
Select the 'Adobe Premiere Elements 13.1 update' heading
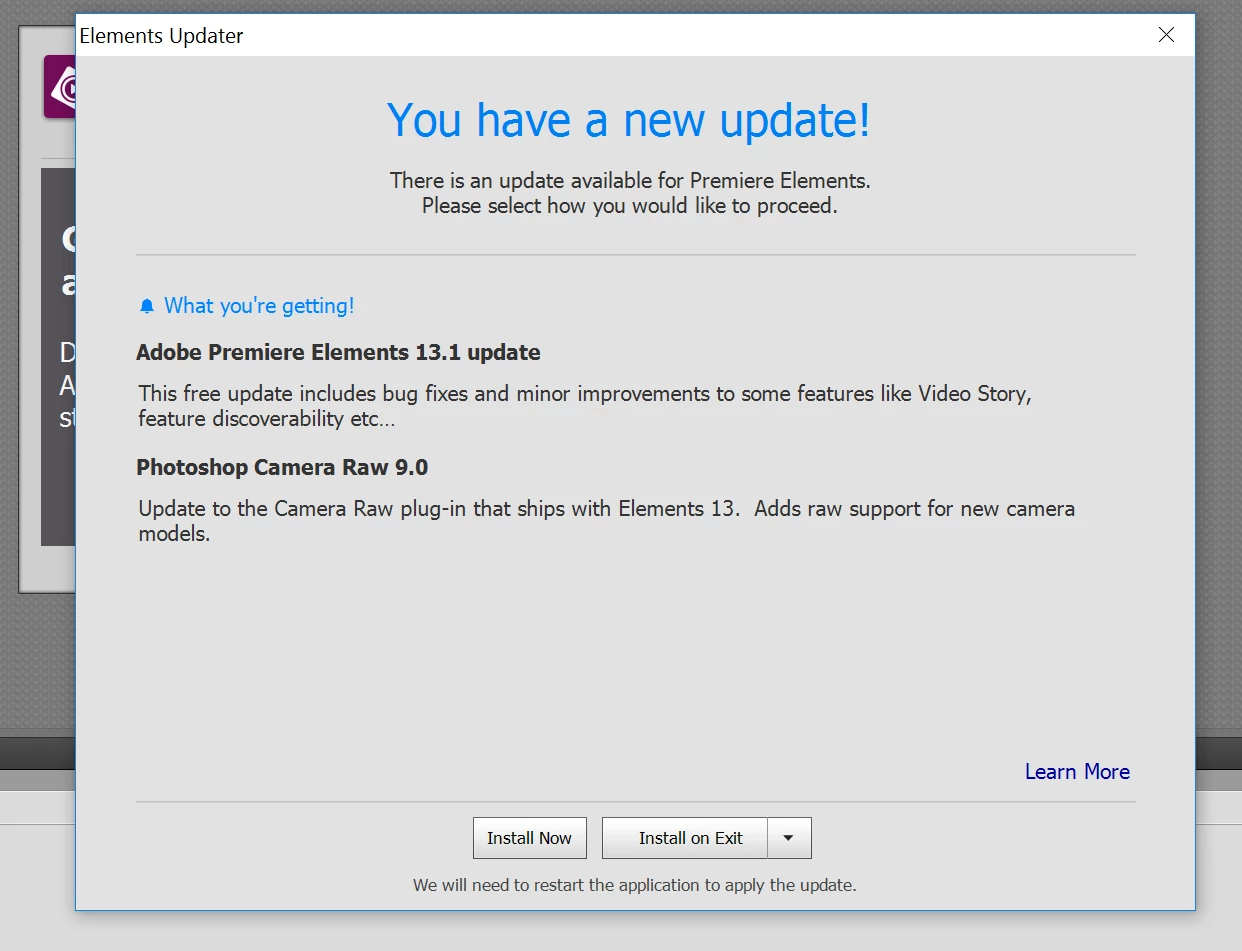338,353
